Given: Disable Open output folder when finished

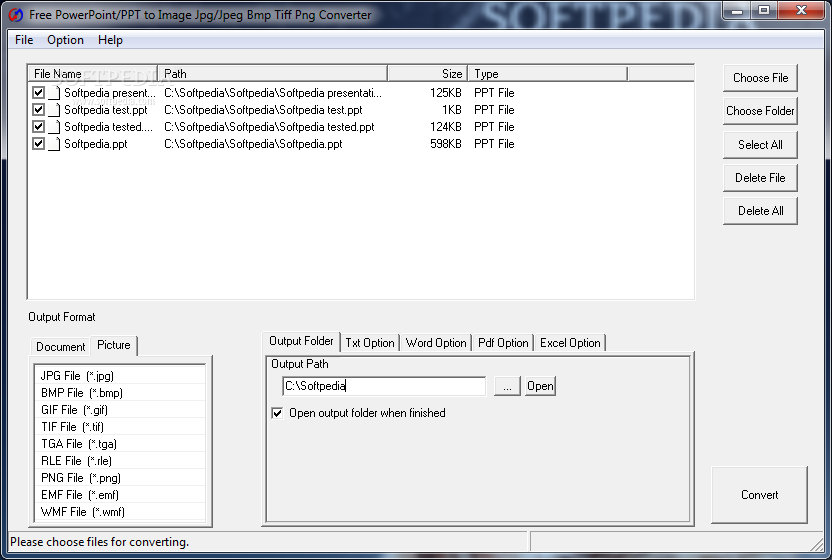Looking at the screenshot, I should pos(277,413).
